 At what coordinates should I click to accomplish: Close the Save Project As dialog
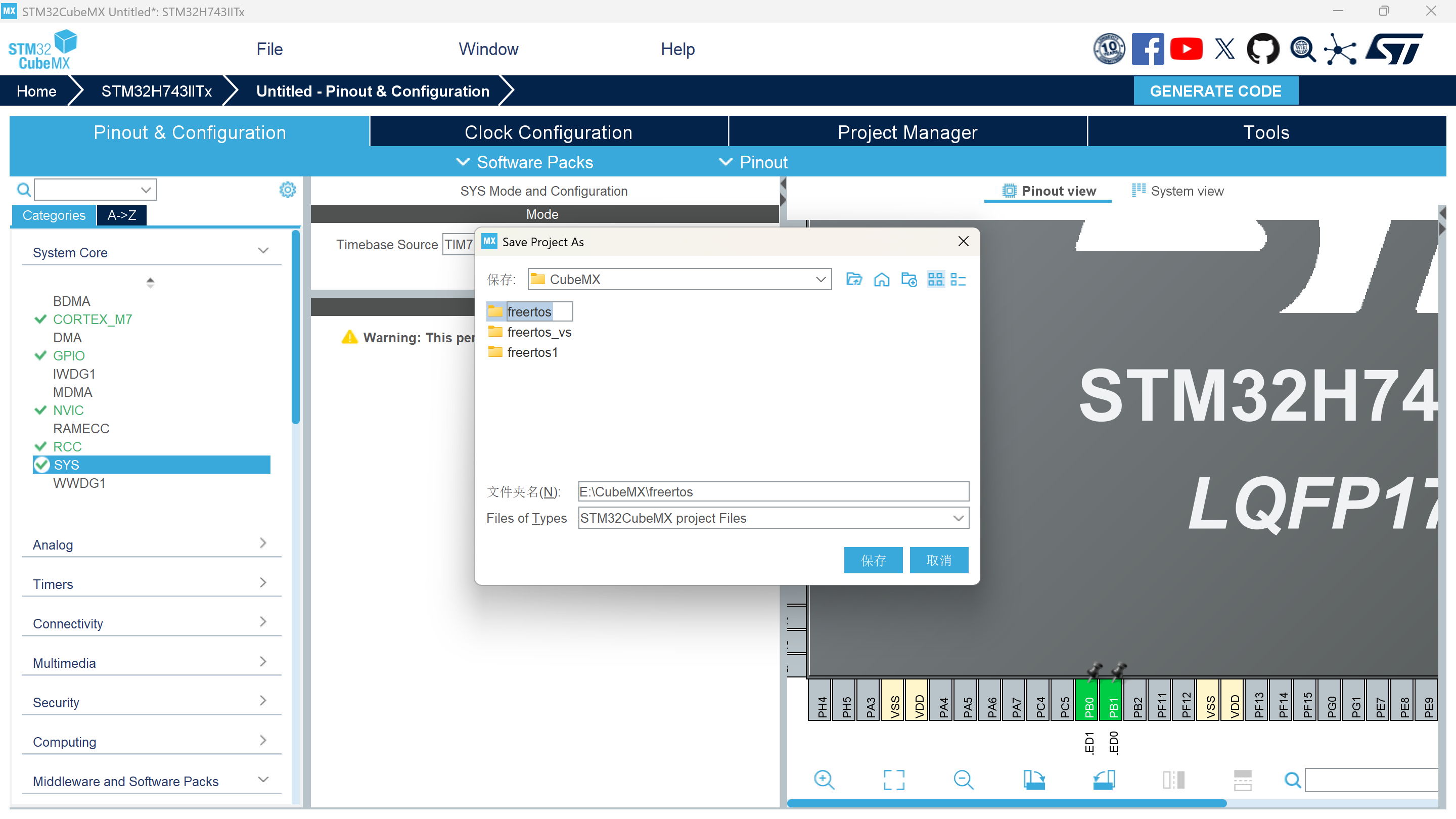click(963, 241)
